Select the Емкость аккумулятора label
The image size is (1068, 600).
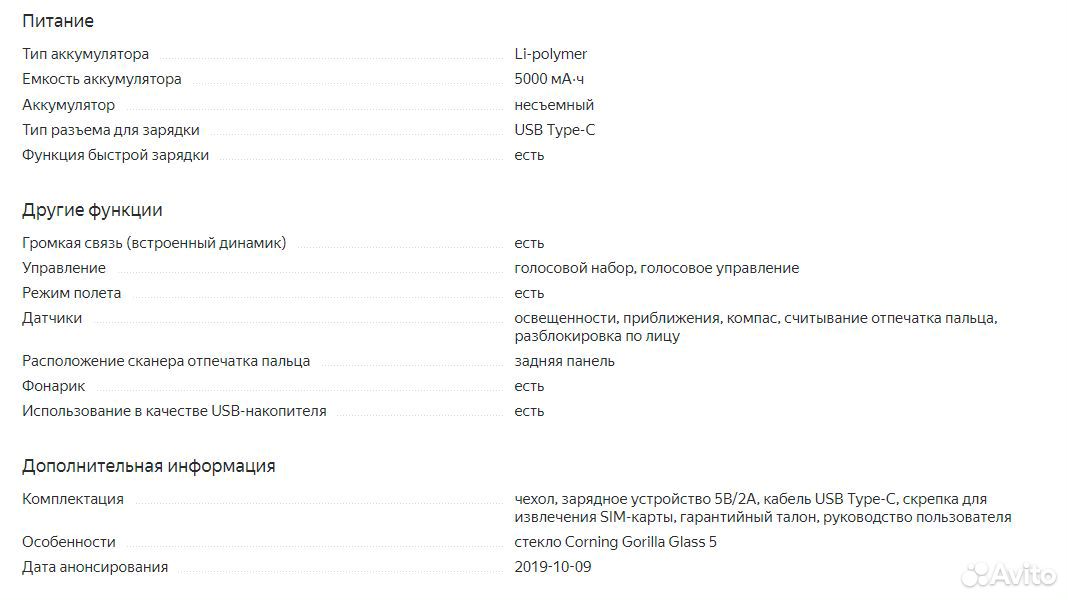pyautogui.click(x=101, y=79)
